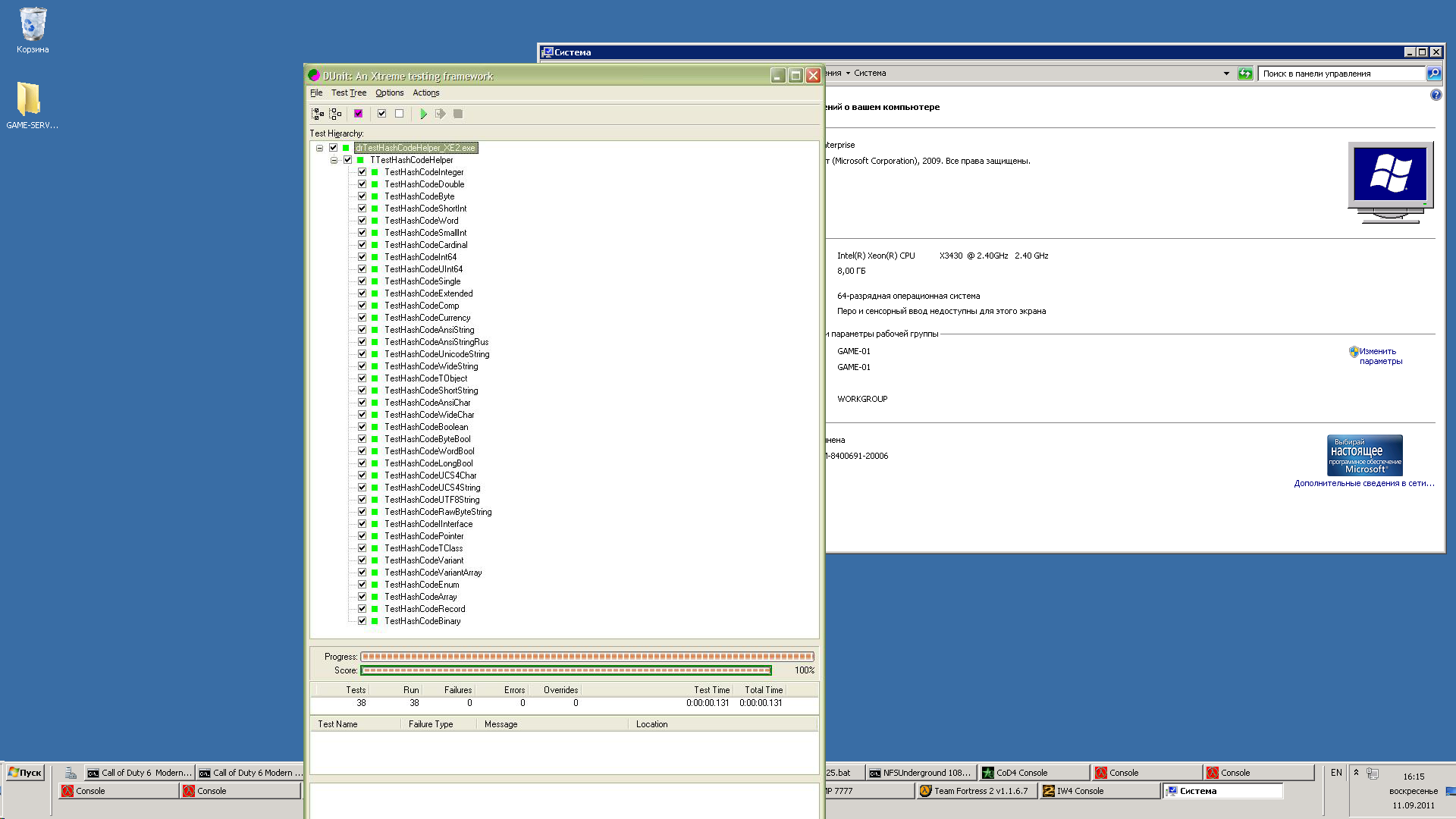Screen dimensions: 1456x819
Task: Click the Deselect All Tests toolbar icon
Action: tap(336, 114)
